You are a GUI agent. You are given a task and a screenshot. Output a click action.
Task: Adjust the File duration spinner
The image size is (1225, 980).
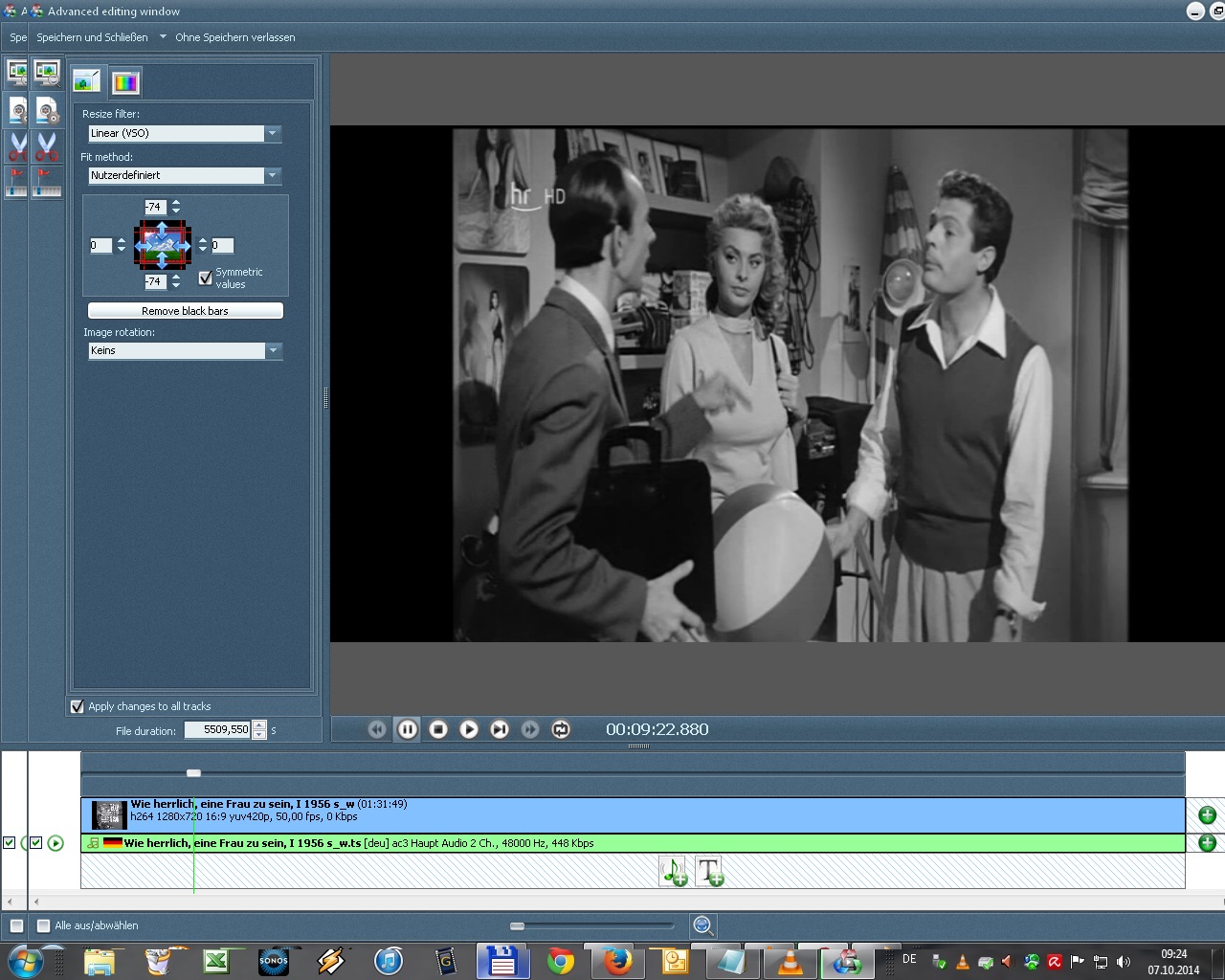pyautogui.click(x=258, y=729)
